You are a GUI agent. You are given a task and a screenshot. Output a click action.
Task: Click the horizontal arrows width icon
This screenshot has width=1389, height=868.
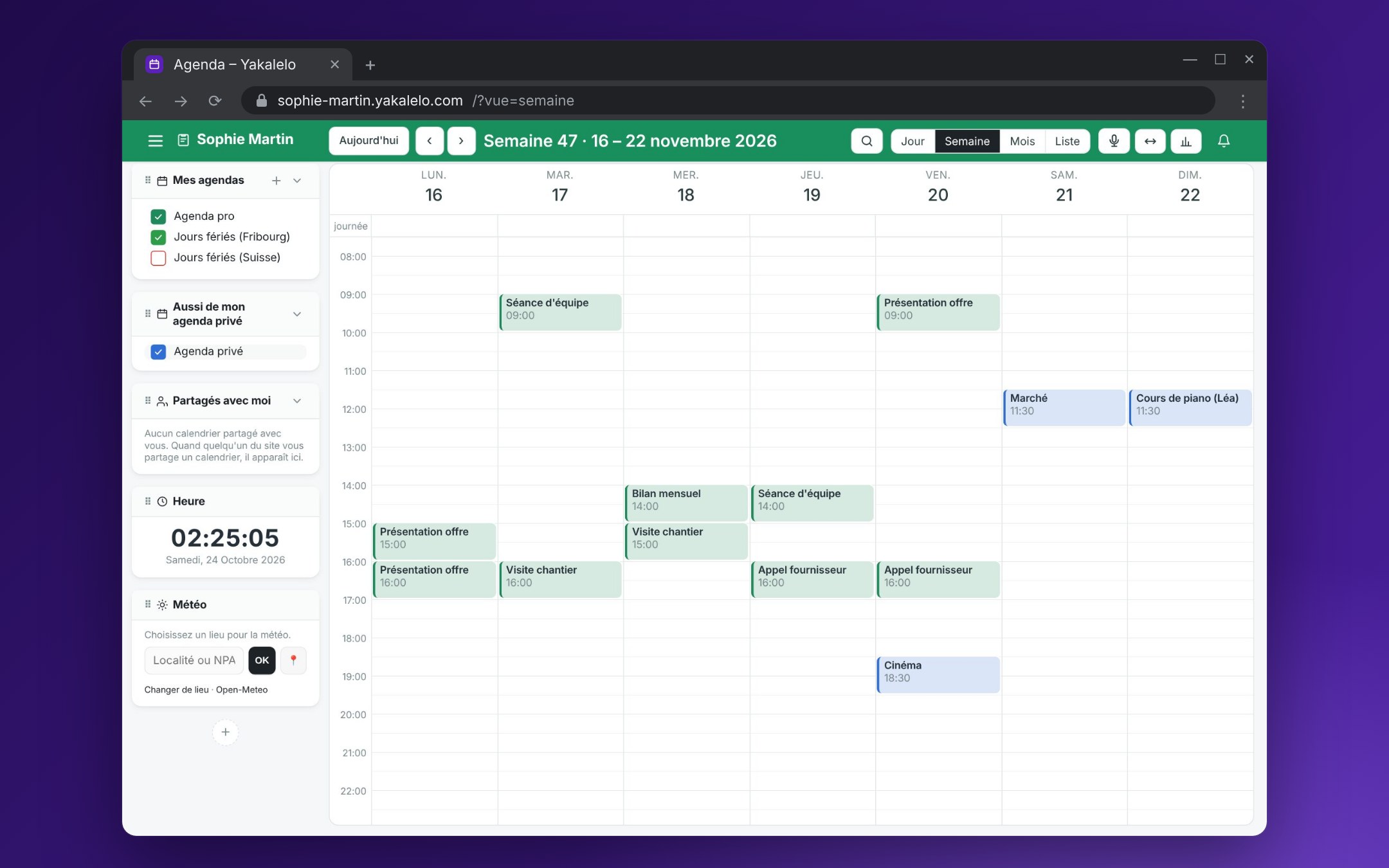click(1150, 141)
